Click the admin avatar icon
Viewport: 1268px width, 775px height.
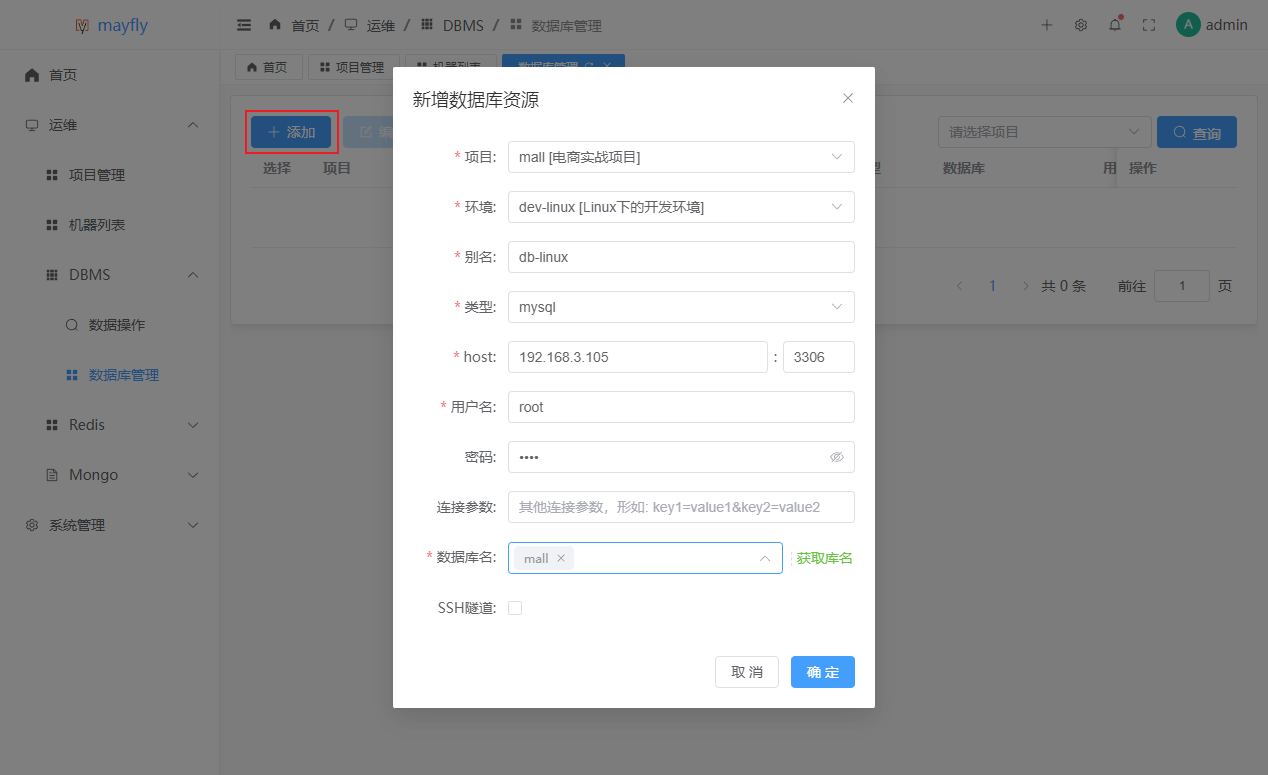click(1188, 25)
